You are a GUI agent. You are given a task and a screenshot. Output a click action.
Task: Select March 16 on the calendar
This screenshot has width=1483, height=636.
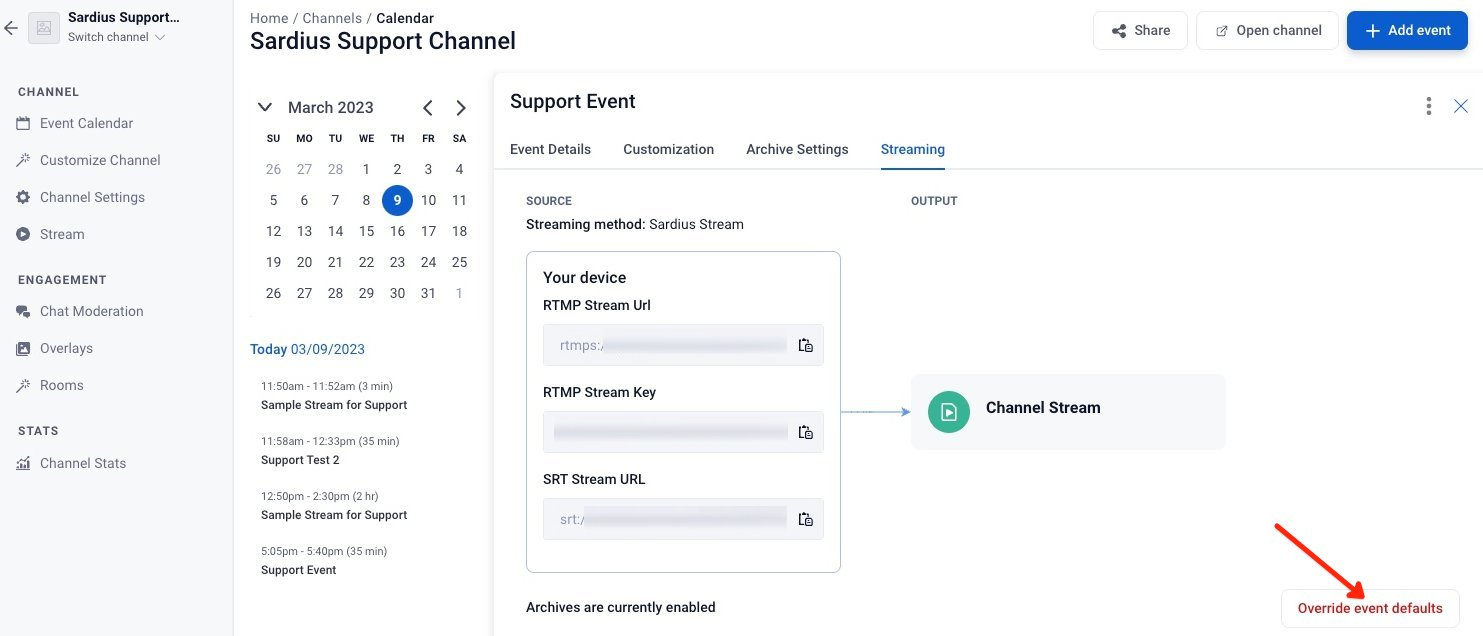coord(397,231)
